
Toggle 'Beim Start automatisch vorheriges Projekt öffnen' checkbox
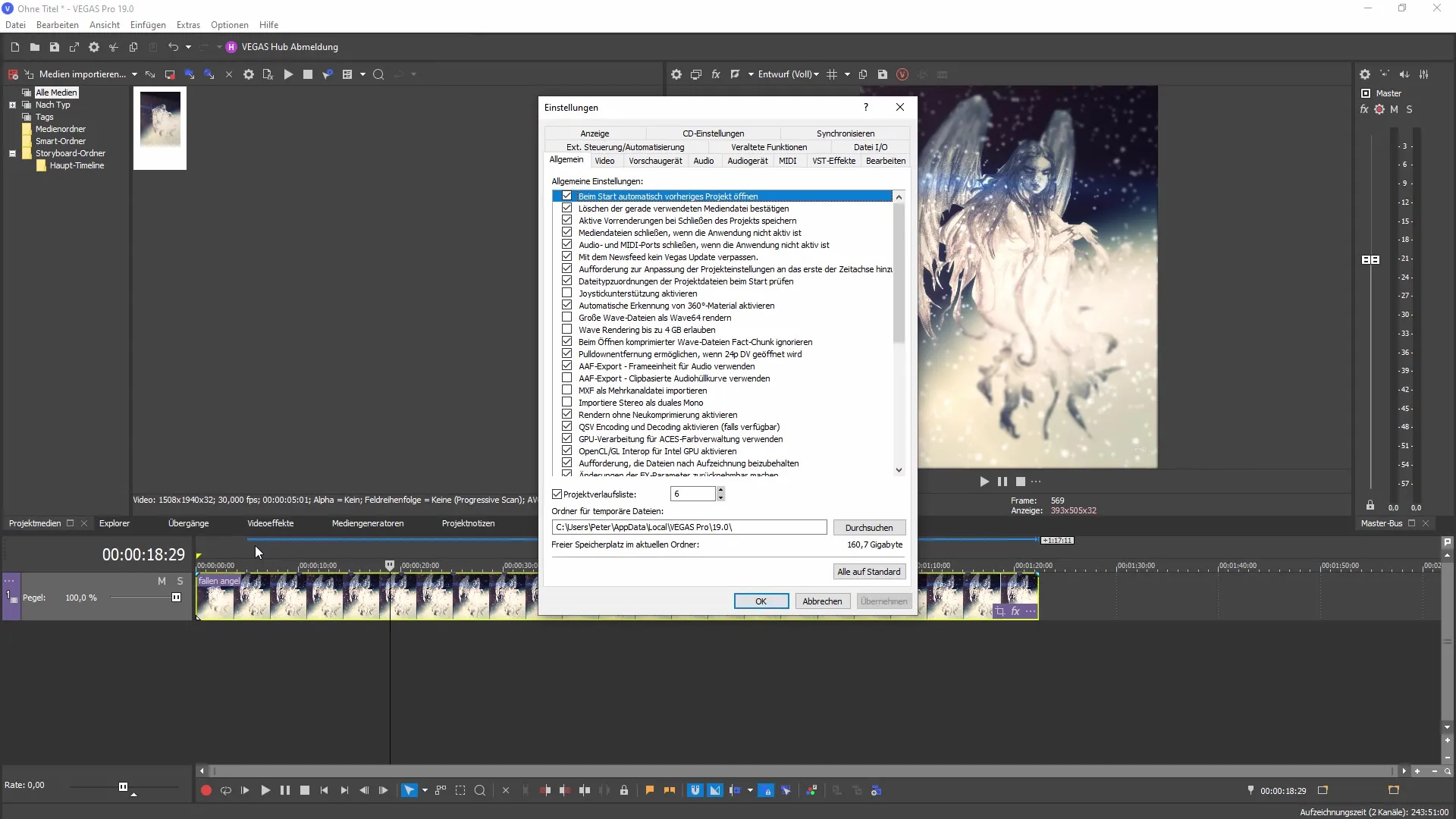coord(566,196)
